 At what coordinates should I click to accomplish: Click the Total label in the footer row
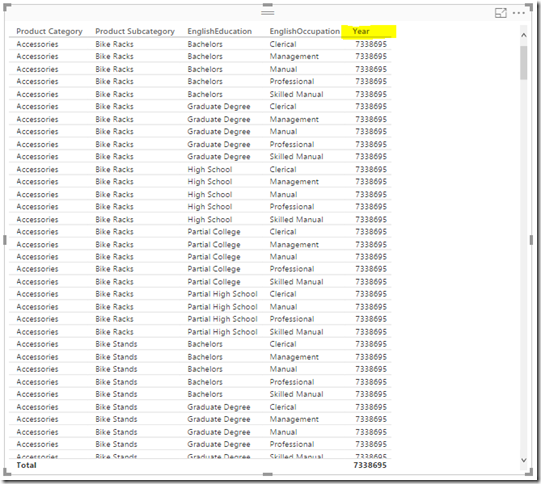click(x=26, y=465)
